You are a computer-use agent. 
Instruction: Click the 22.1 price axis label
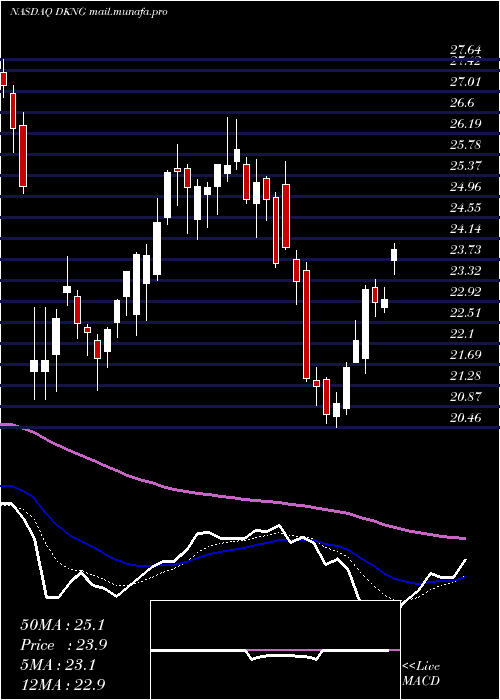463,333
